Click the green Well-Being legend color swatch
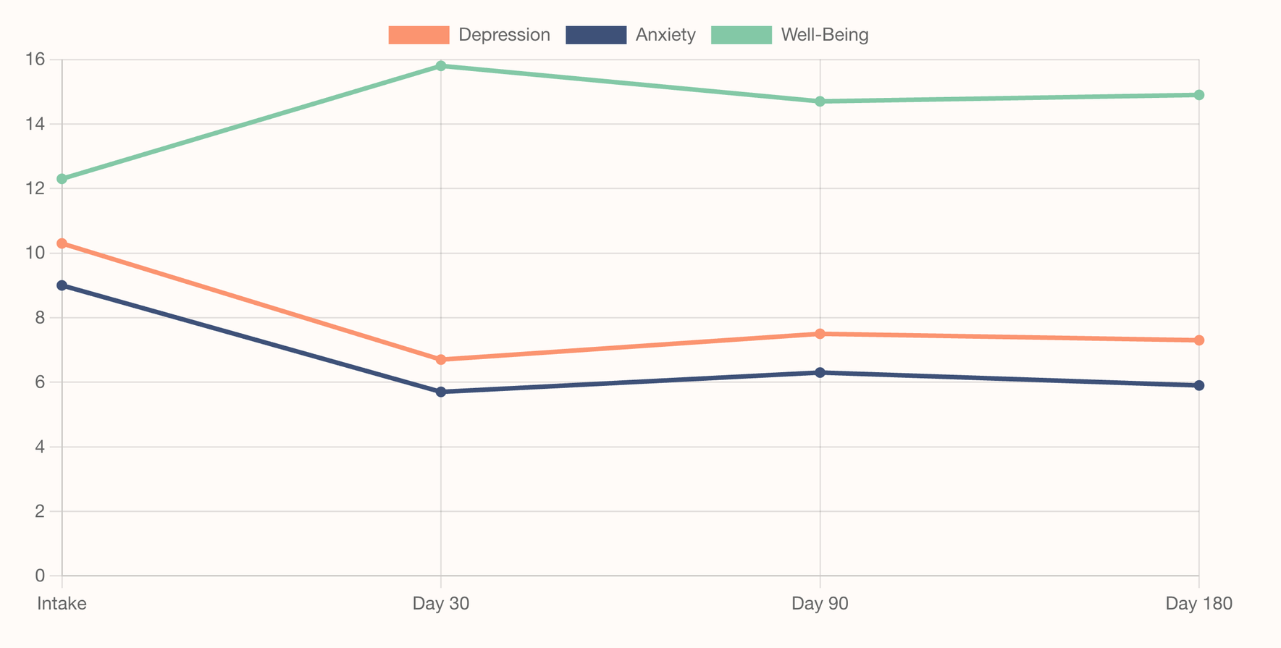The image size is (1281, 648). (x=741, y=35)
